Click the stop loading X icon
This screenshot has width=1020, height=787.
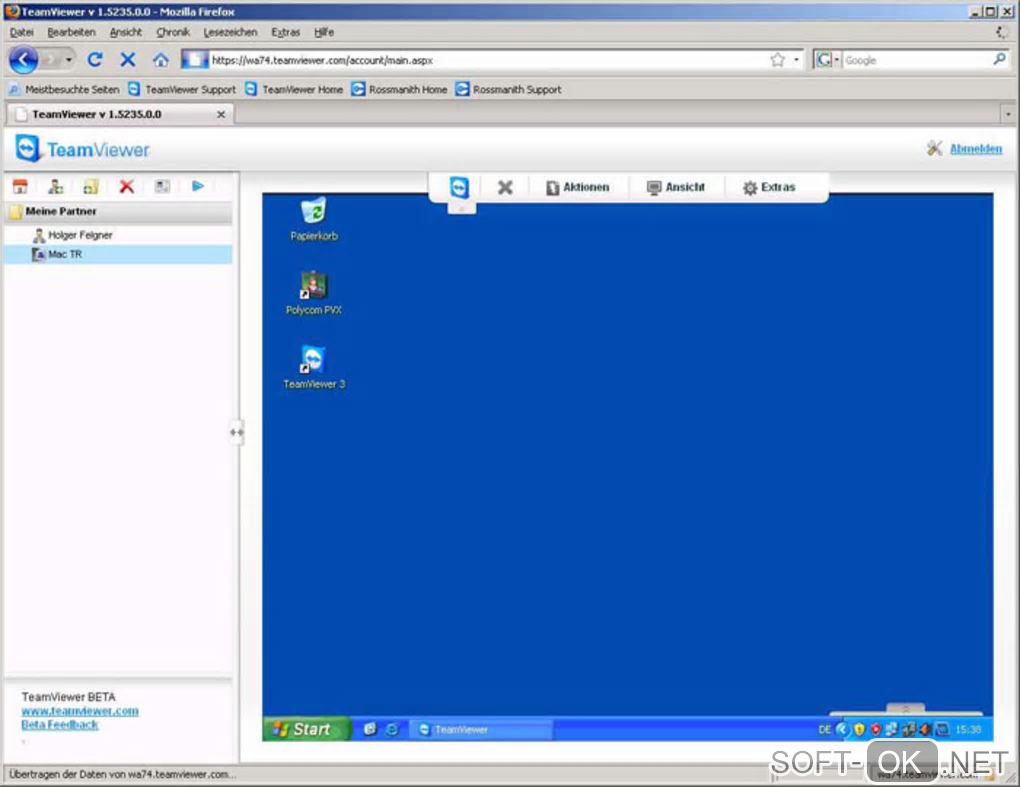click(x=128, y=60)
